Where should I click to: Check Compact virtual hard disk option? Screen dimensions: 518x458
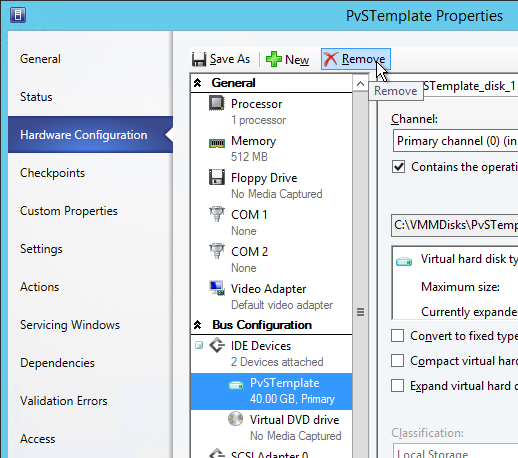[x=397, y=361]
